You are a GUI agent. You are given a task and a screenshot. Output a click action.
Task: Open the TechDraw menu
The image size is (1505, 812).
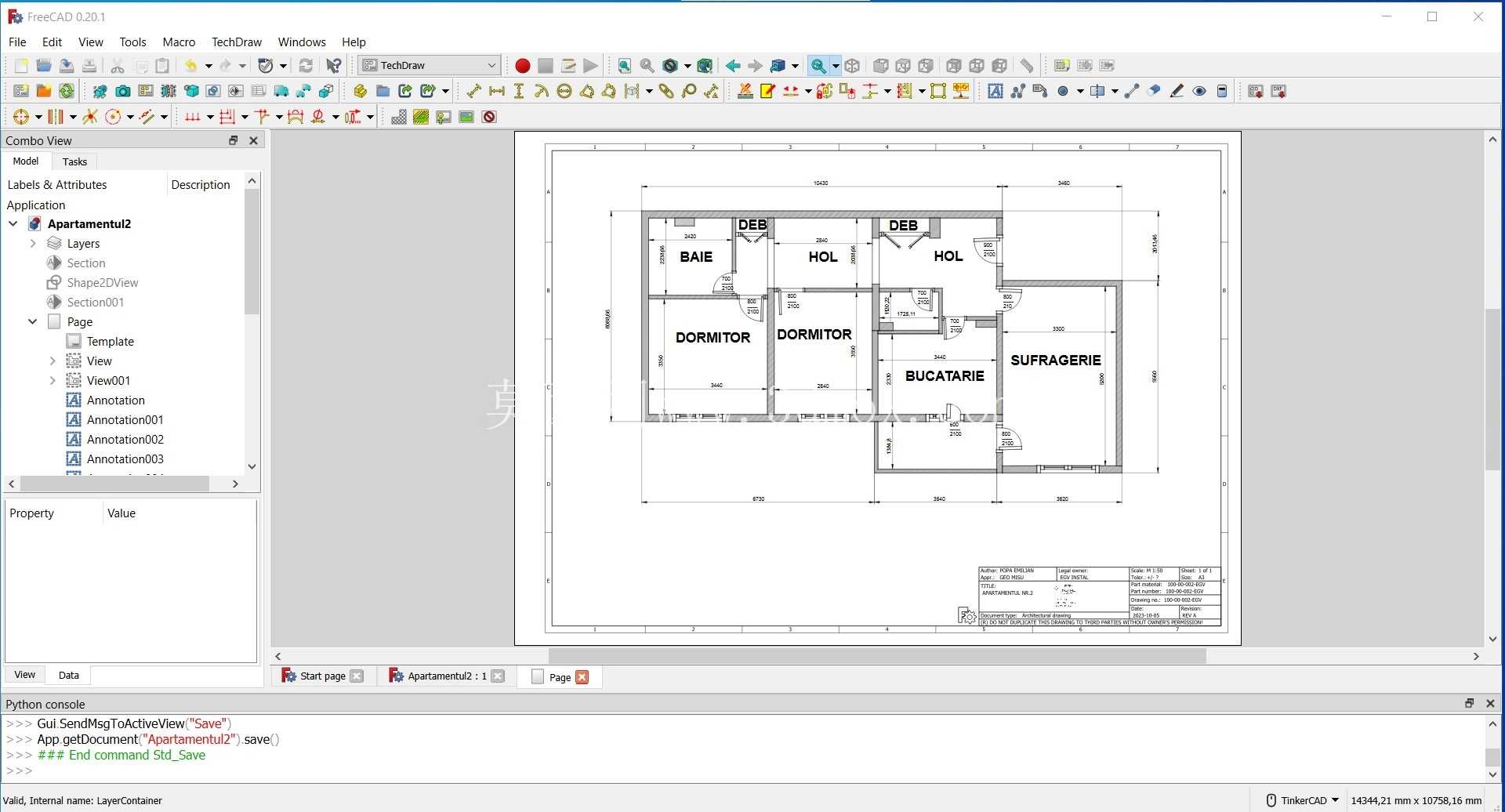237,42
